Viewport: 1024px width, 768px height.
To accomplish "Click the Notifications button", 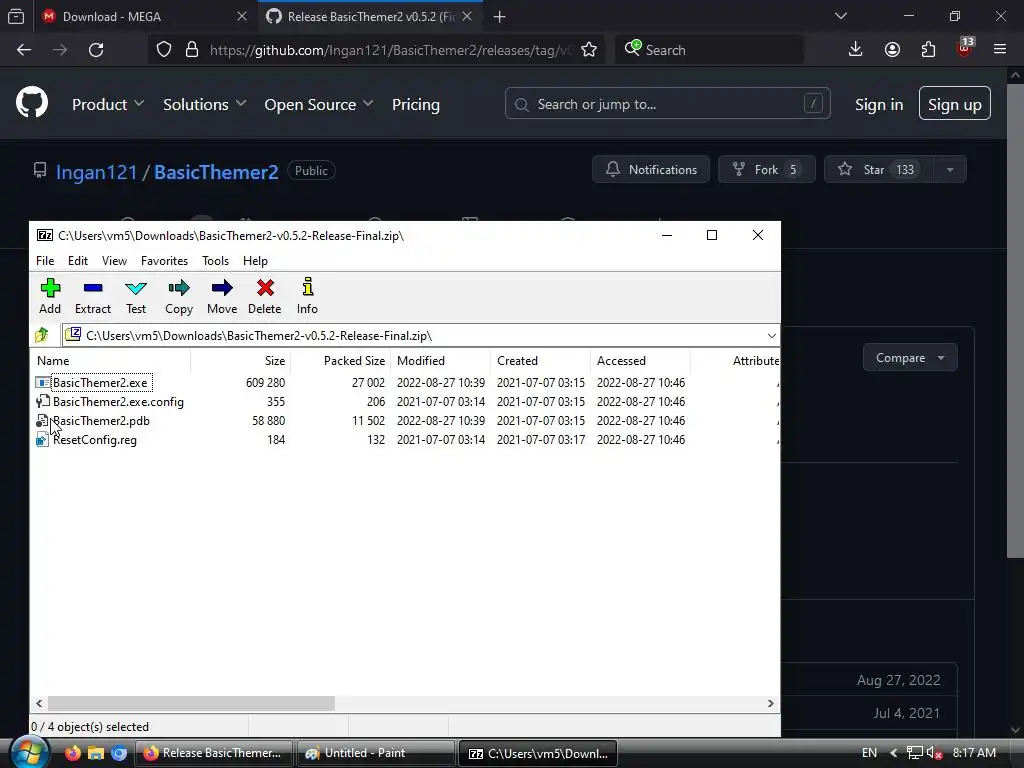I will click(x=651, y=170).
